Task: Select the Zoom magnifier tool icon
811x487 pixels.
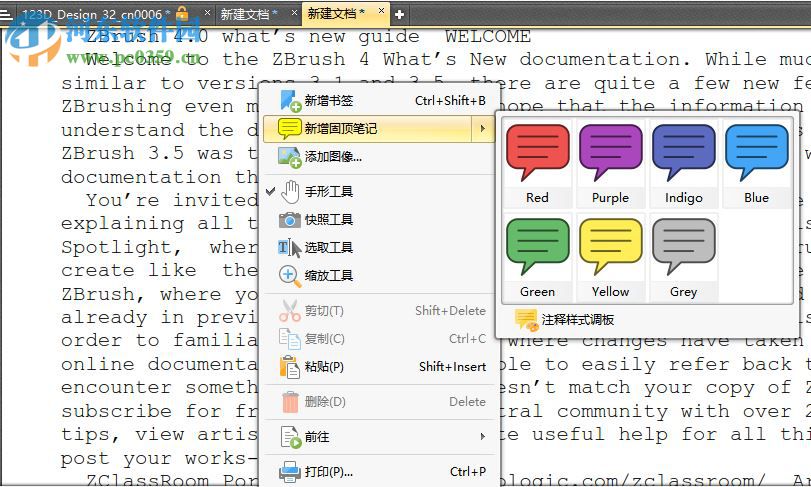Action: pyautogui.click(x=290, y=276)
